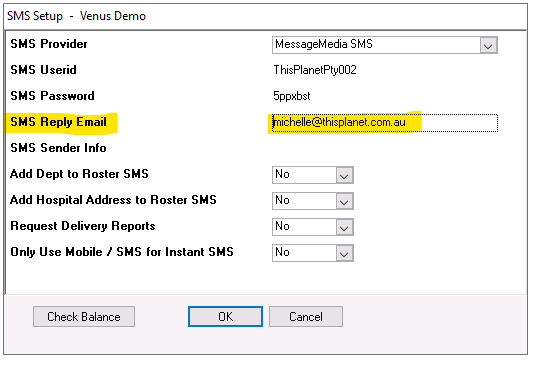Confirm settings with the OK button
The image size is (539, 369).
[x=226, y=317]
